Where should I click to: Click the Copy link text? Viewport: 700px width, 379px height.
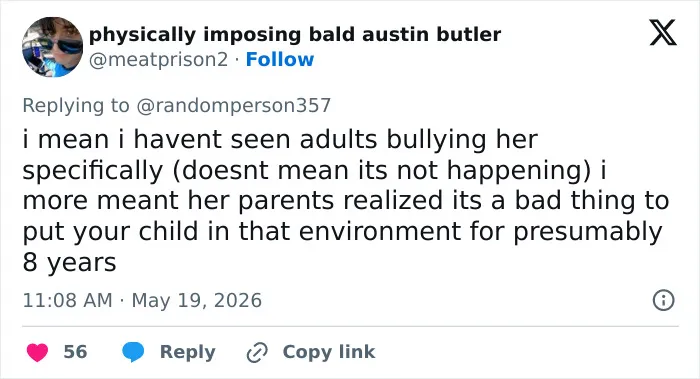[329, 352]
